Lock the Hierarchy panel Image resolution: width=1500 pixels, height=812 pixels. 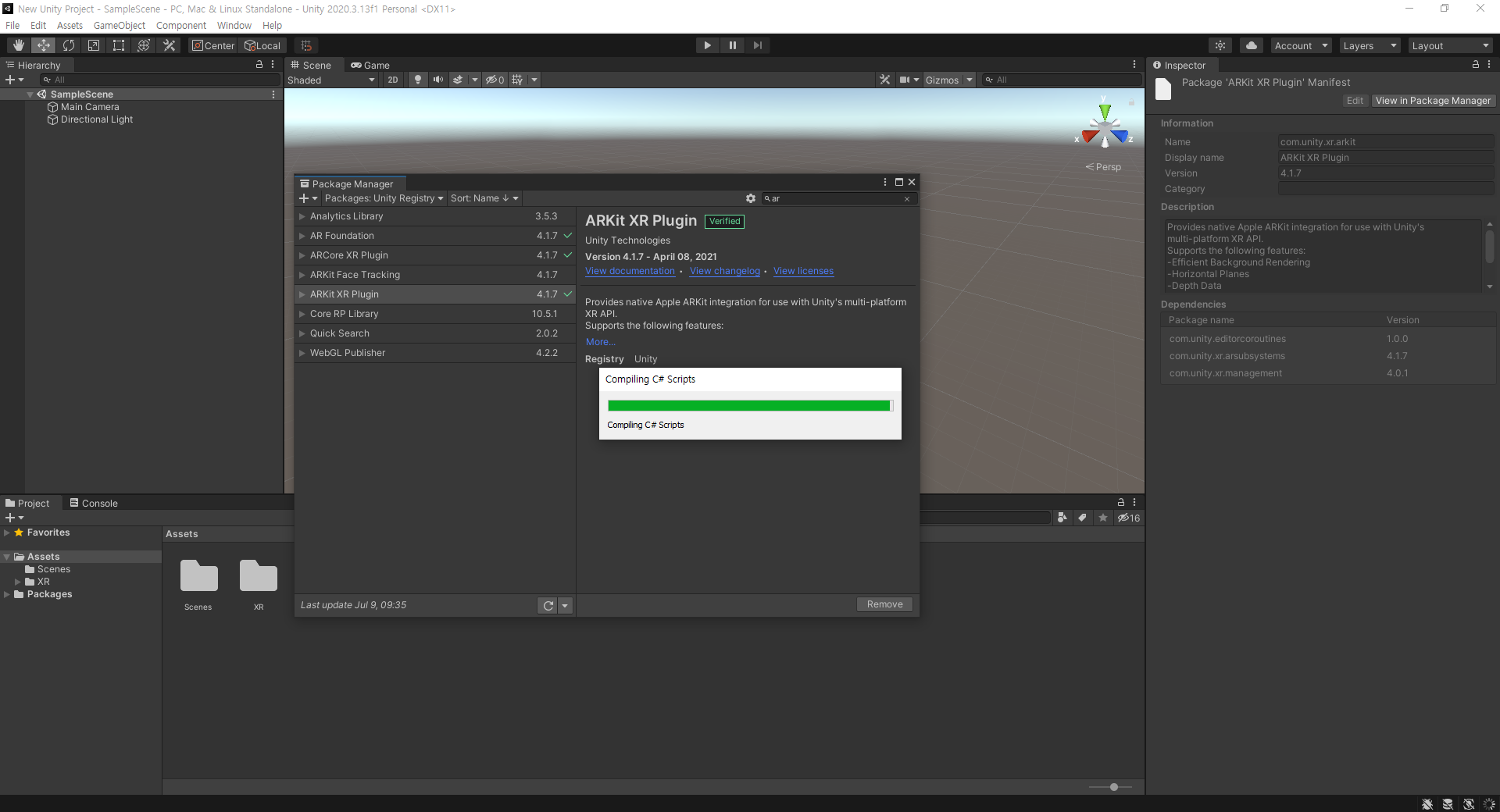259,65
